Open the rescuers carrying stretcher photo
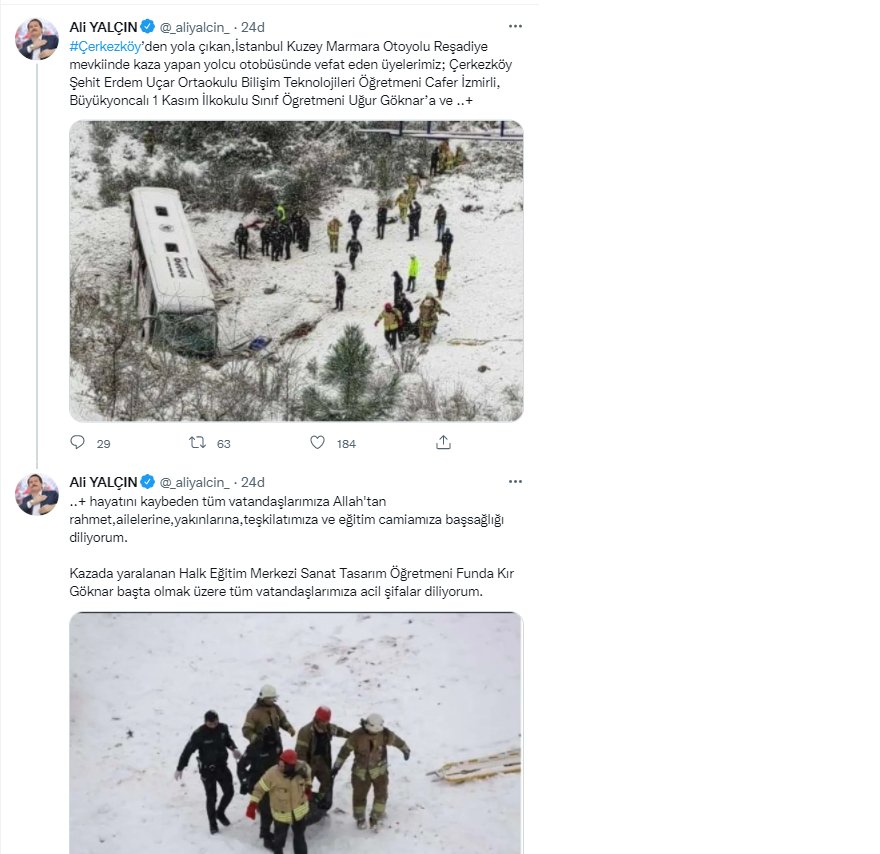 coord(296,733)
